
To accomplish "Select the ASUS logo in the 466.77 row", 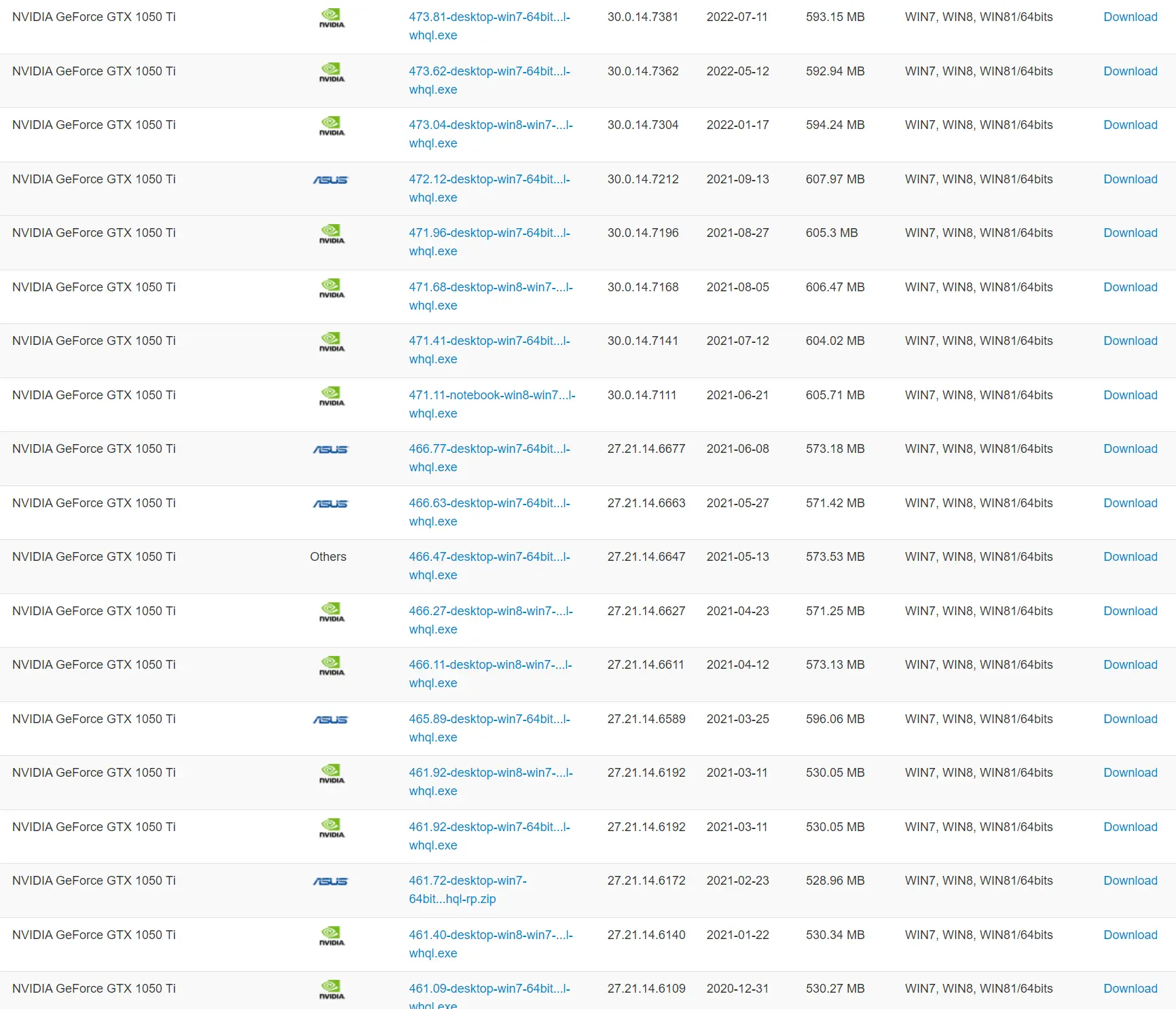I will click(330, 450).
